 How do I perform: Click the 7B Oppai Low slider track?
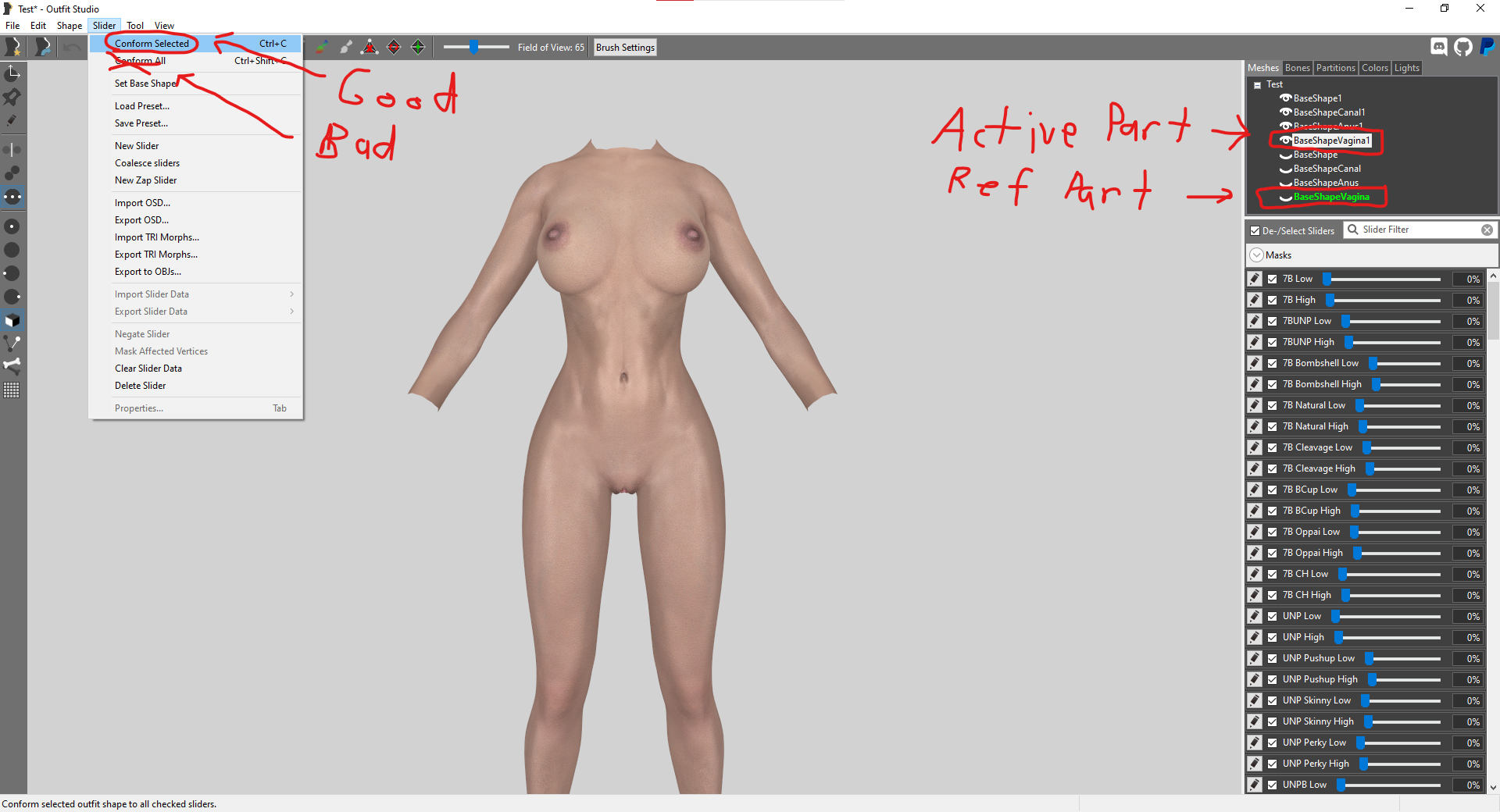tap(1396, 532)
